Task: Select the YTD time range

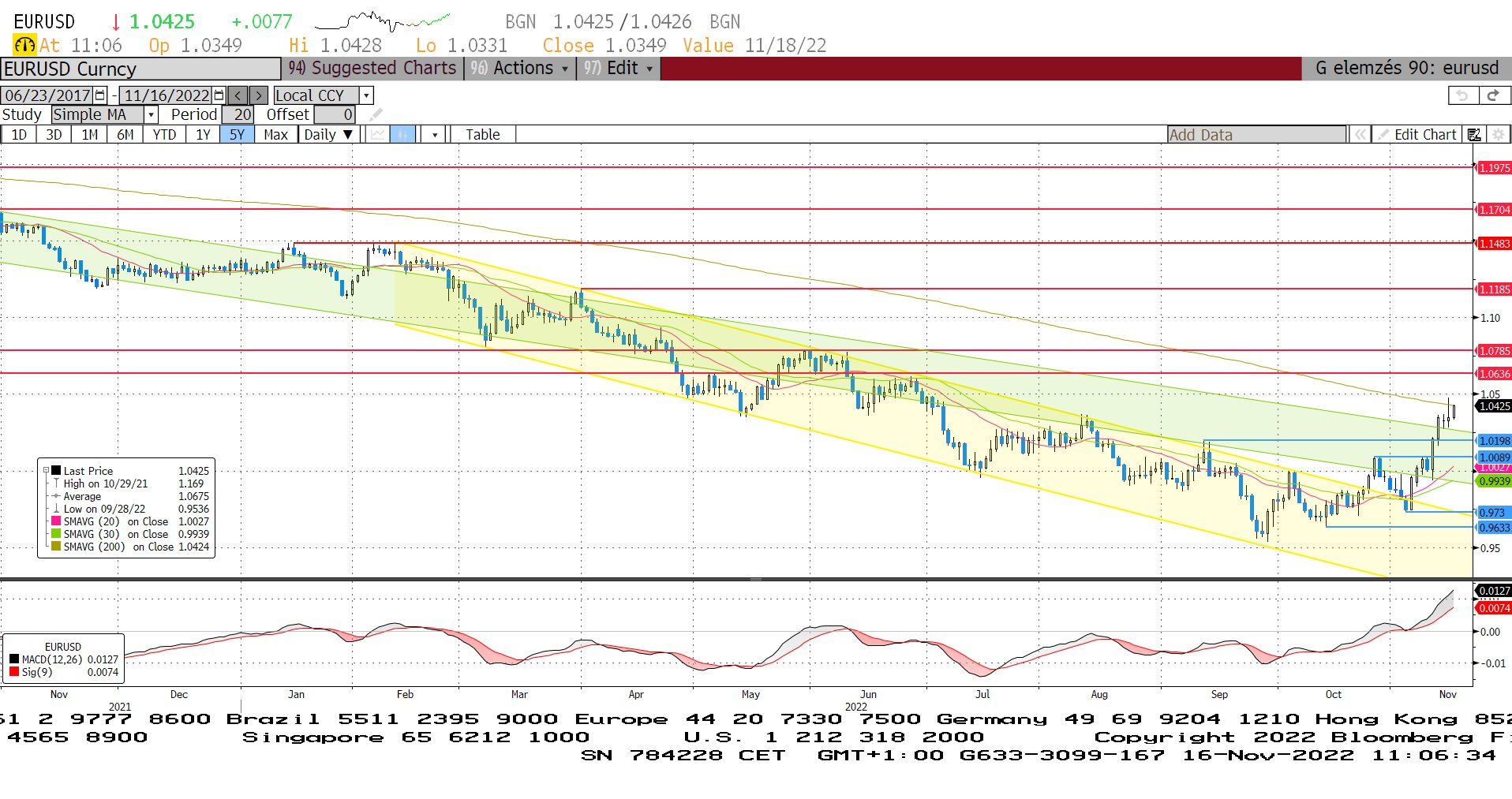Action: pos(164,135)
